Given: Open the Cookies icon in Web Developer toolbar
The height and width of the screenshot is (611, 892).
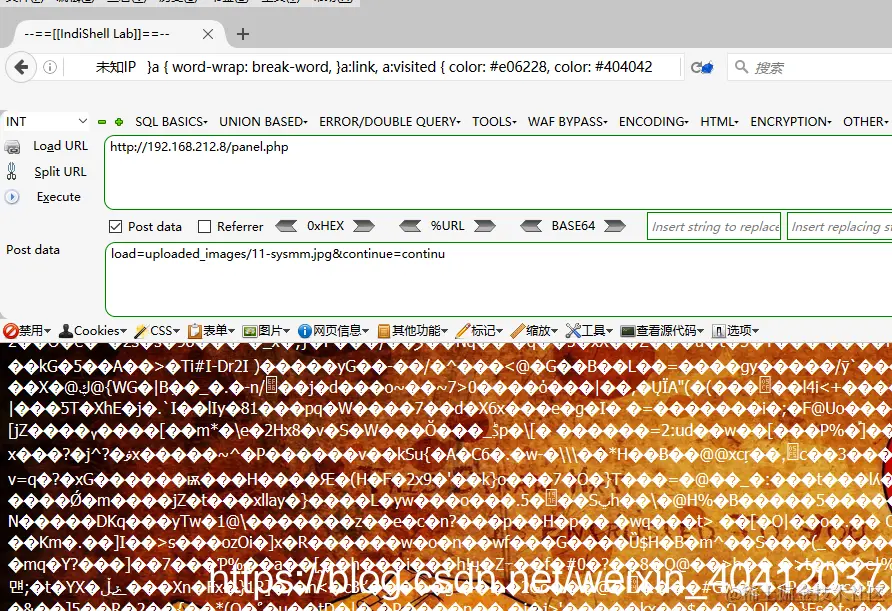Looking at the screenshot, I should pyautogui.click(x=68, y=330).
